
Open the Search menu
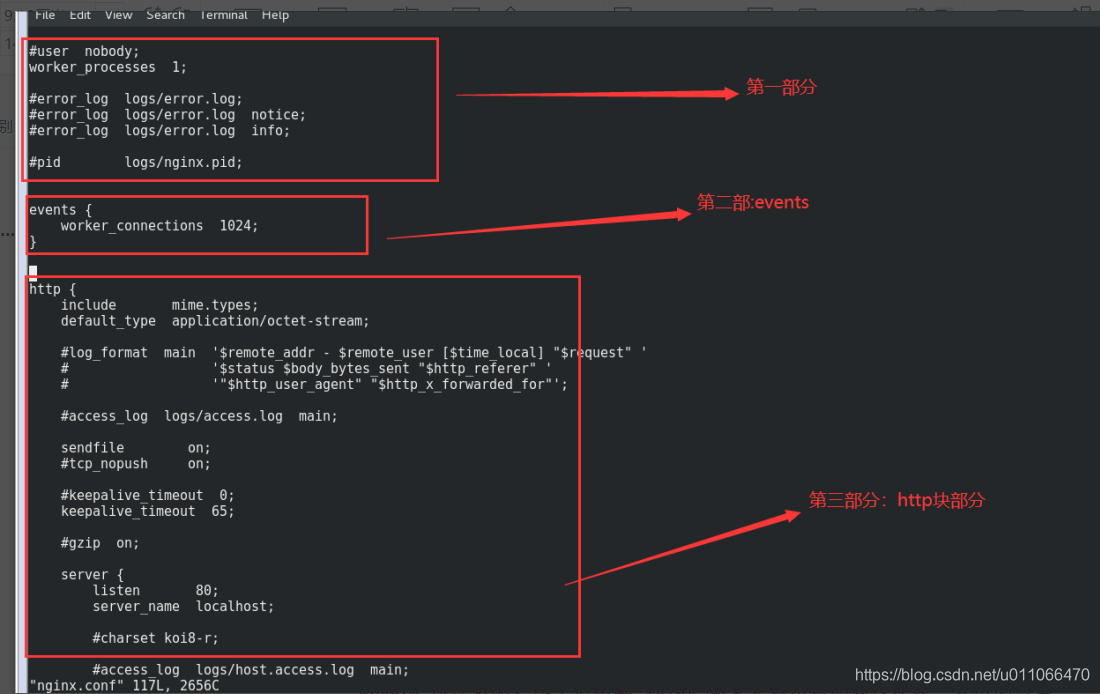165,14
